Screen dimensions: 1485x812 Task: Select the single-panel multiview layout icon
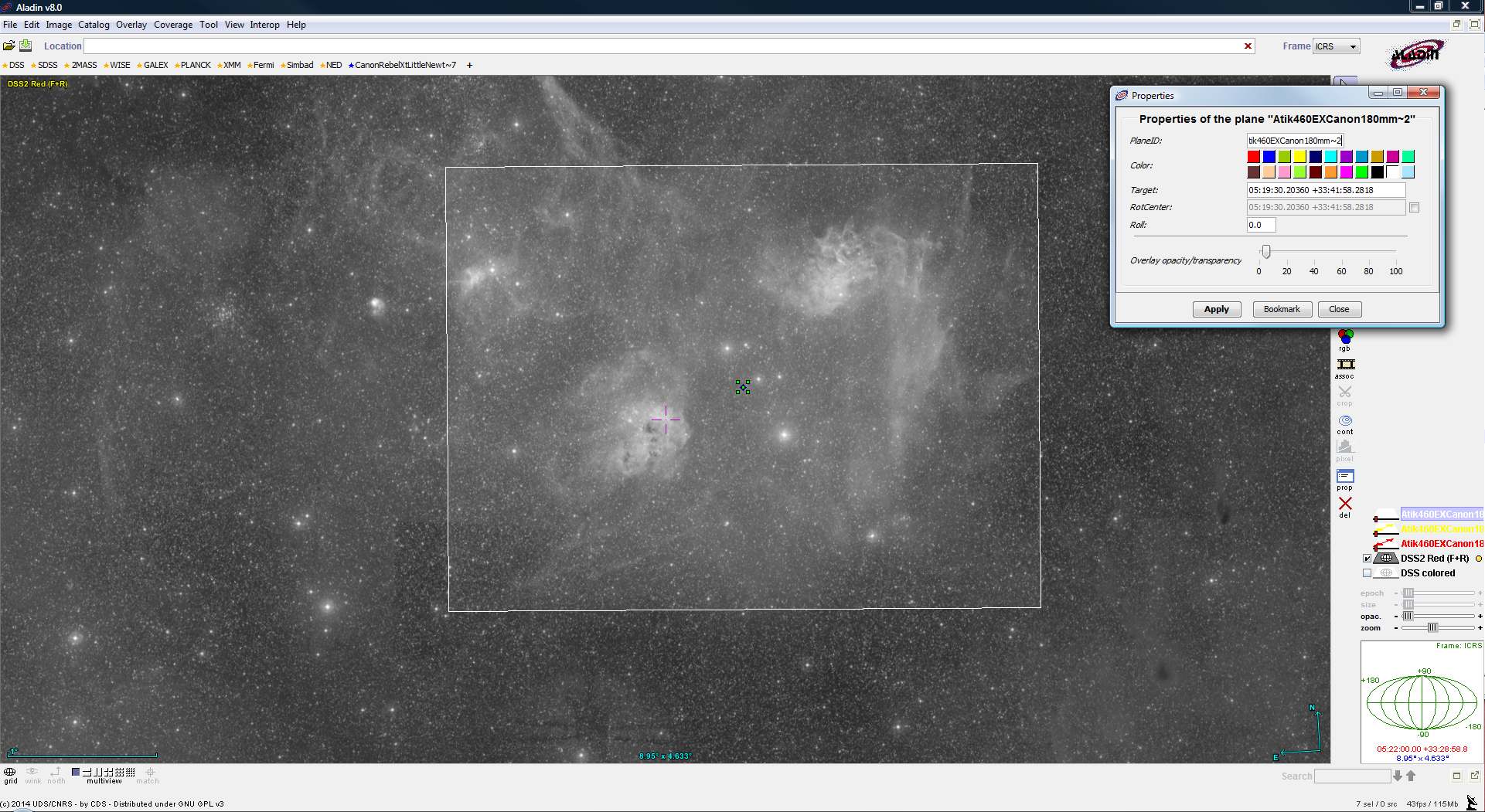(x=76, y=772)
